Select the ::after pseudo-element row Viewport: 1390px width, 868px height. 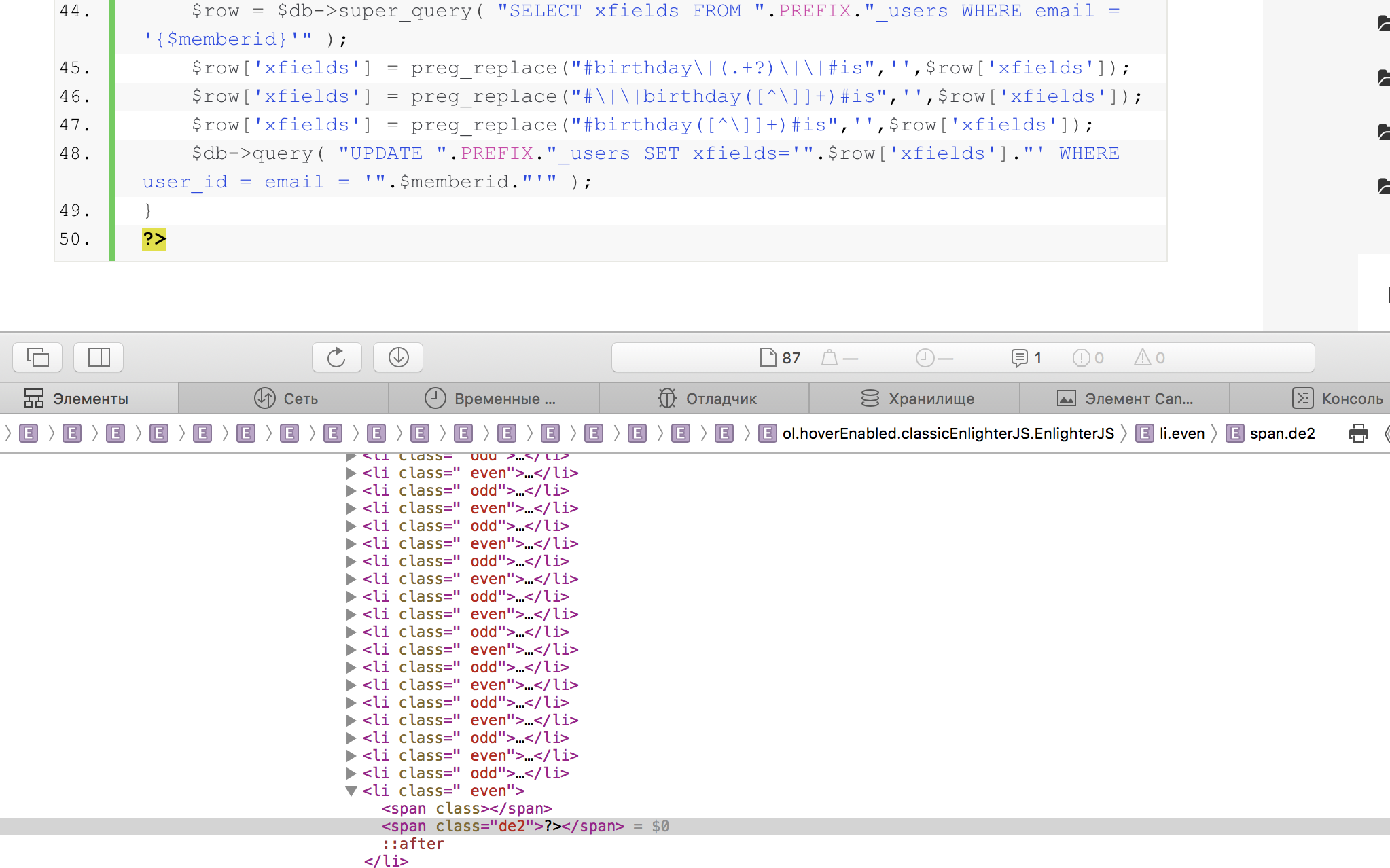point(413,844)
